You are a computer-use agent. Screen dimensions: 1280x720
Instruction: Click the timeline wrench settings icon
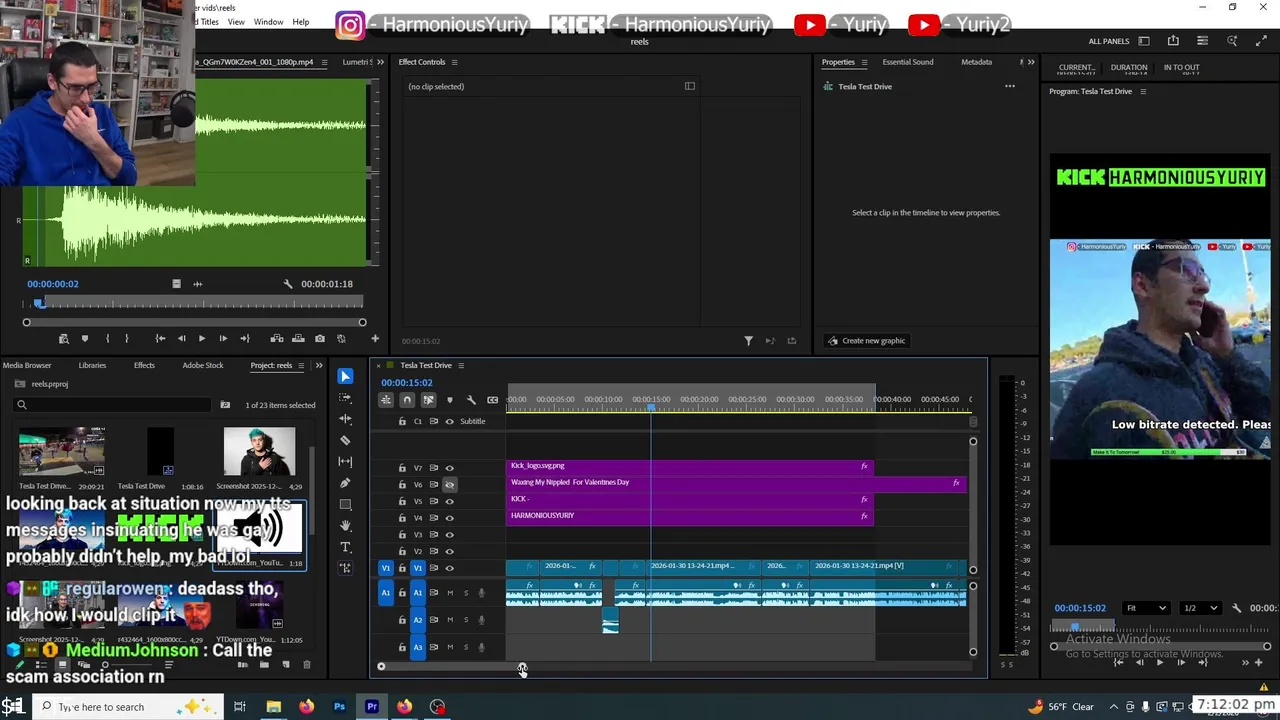(471, 400)
